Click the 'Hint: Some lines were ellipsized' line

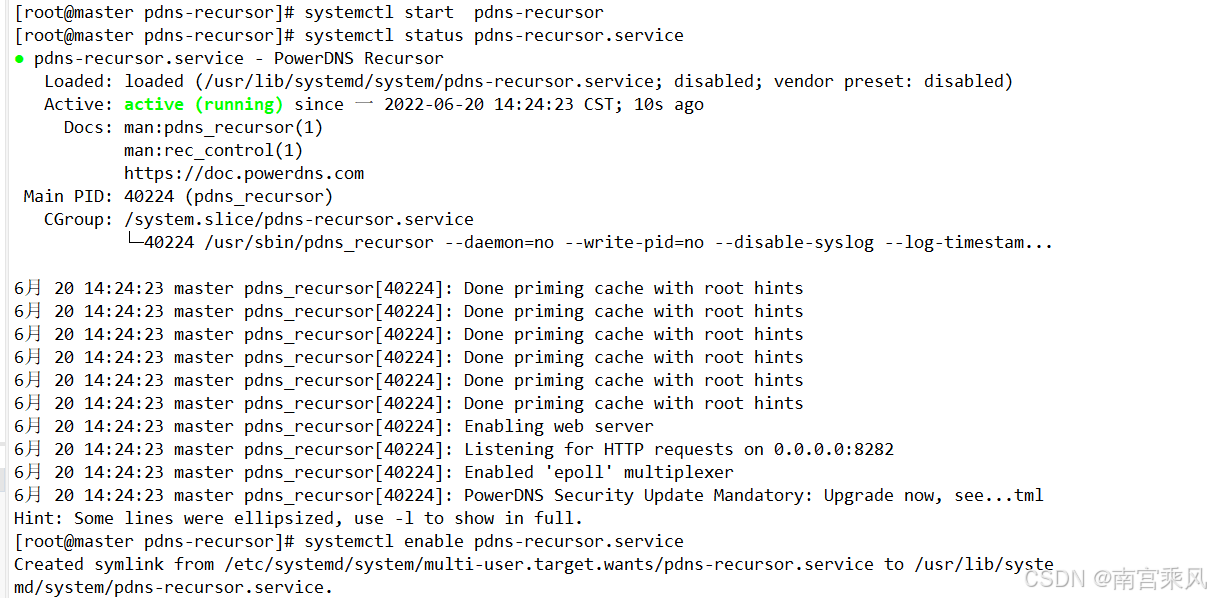pos(298,518)
